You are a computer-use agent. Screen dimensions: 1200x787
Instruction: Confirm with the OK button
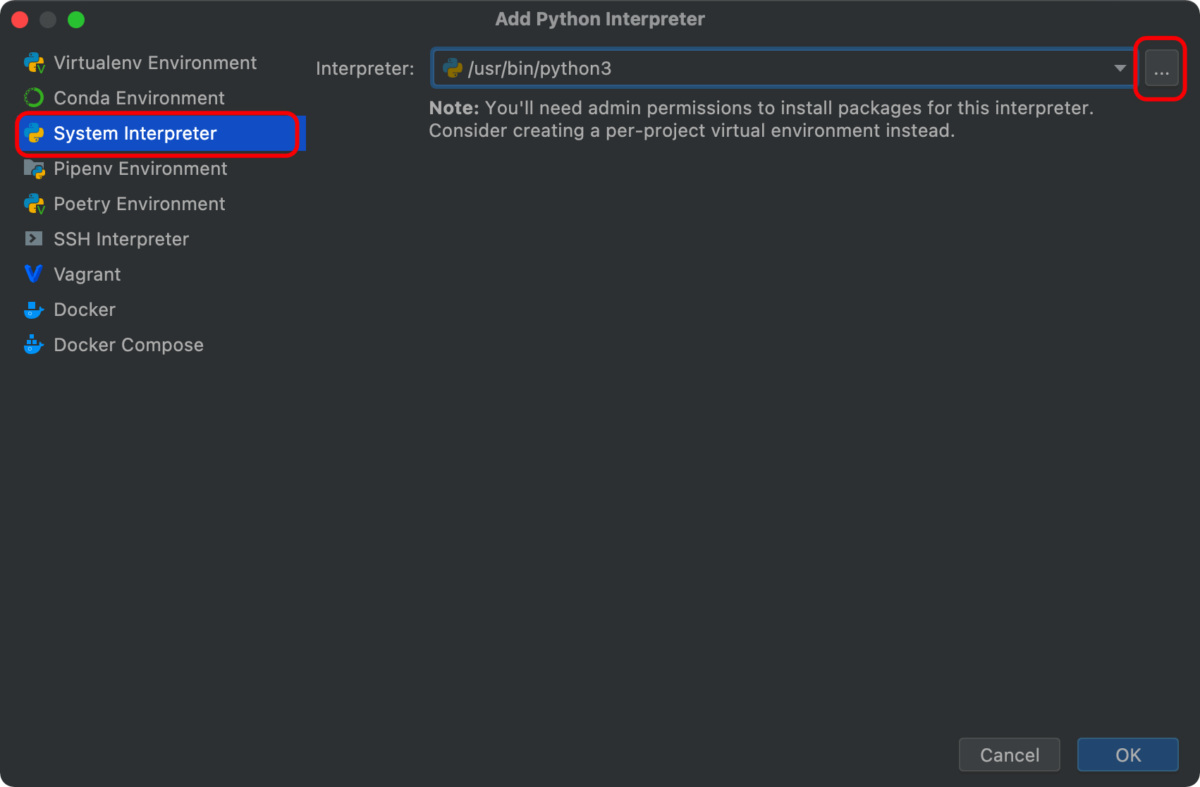pyautogui.click(x=1127, y=755)
